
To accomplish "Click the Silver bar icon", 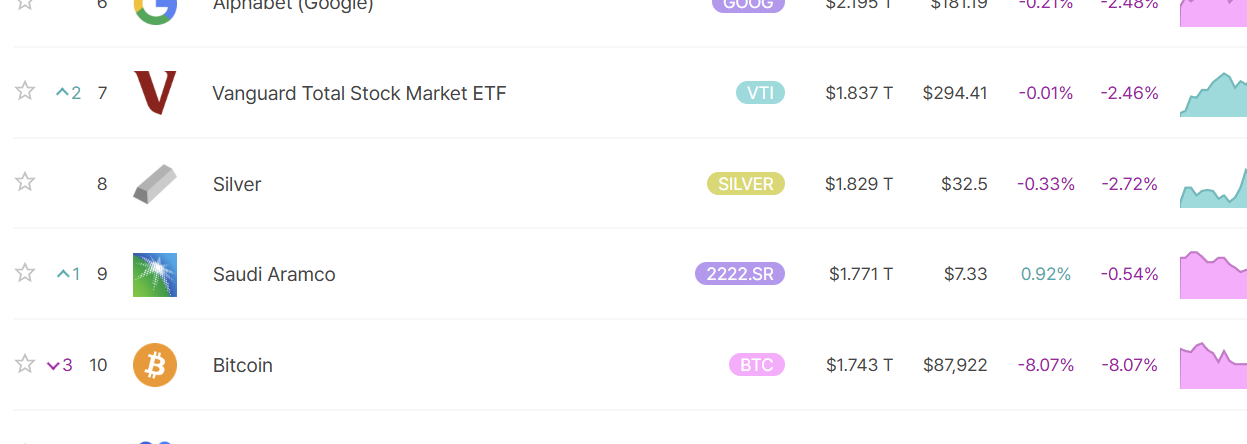I will tap(155, 184).
